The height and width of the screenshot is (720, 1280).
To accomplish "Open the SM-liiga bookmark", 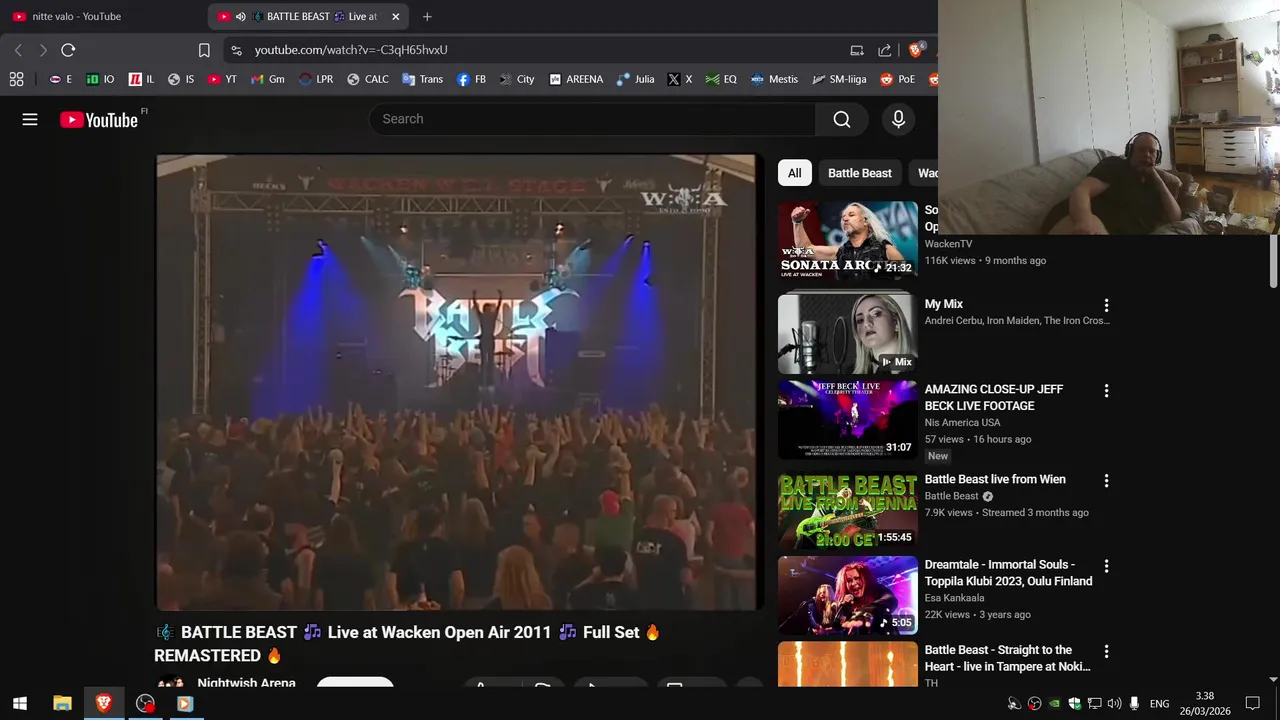I will pyautogui.click(x=839, y=79).
